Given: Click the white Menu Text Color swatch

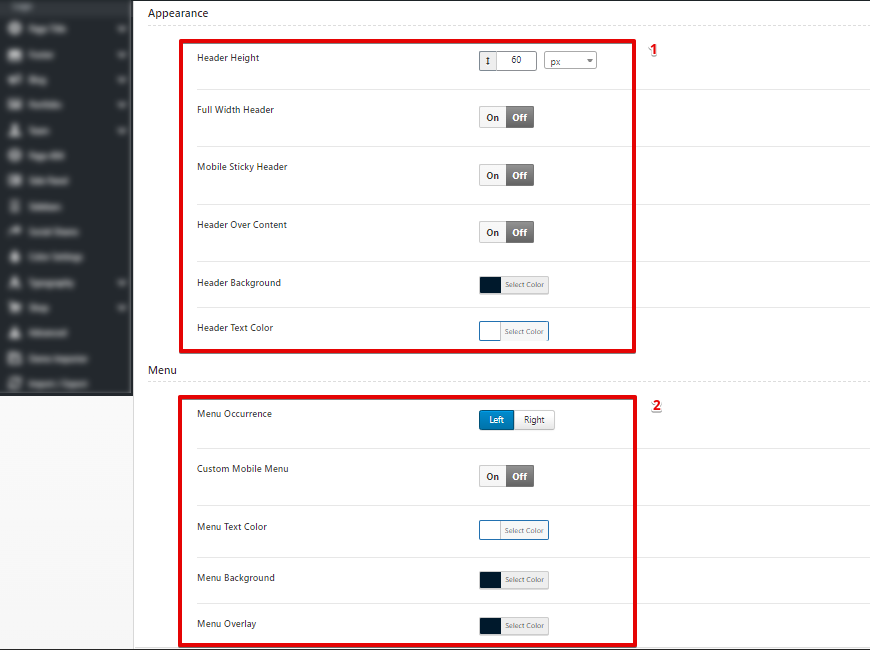Looking at the screenshot, I should click(490, 531).
